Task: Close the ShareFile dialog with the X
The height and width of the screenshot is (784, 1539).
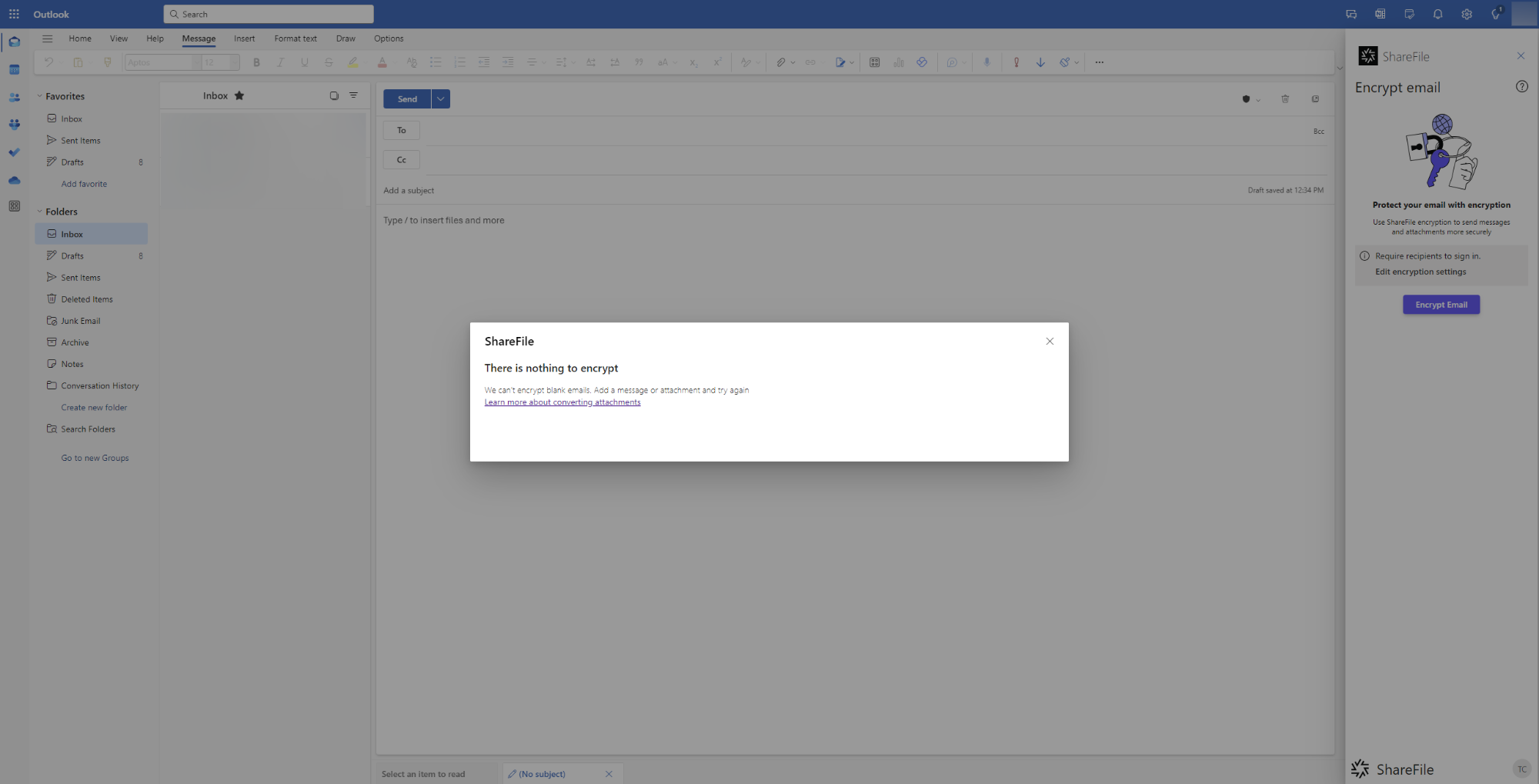Action: (1050, 341)
